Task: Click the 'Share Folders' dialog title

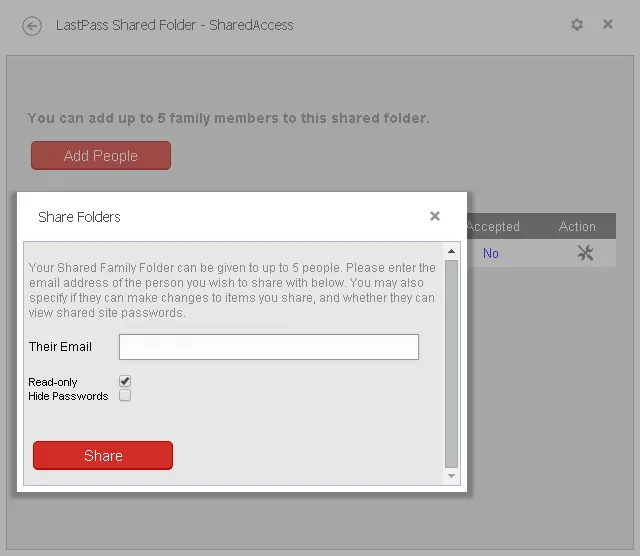Action: (x=79, y=217)
